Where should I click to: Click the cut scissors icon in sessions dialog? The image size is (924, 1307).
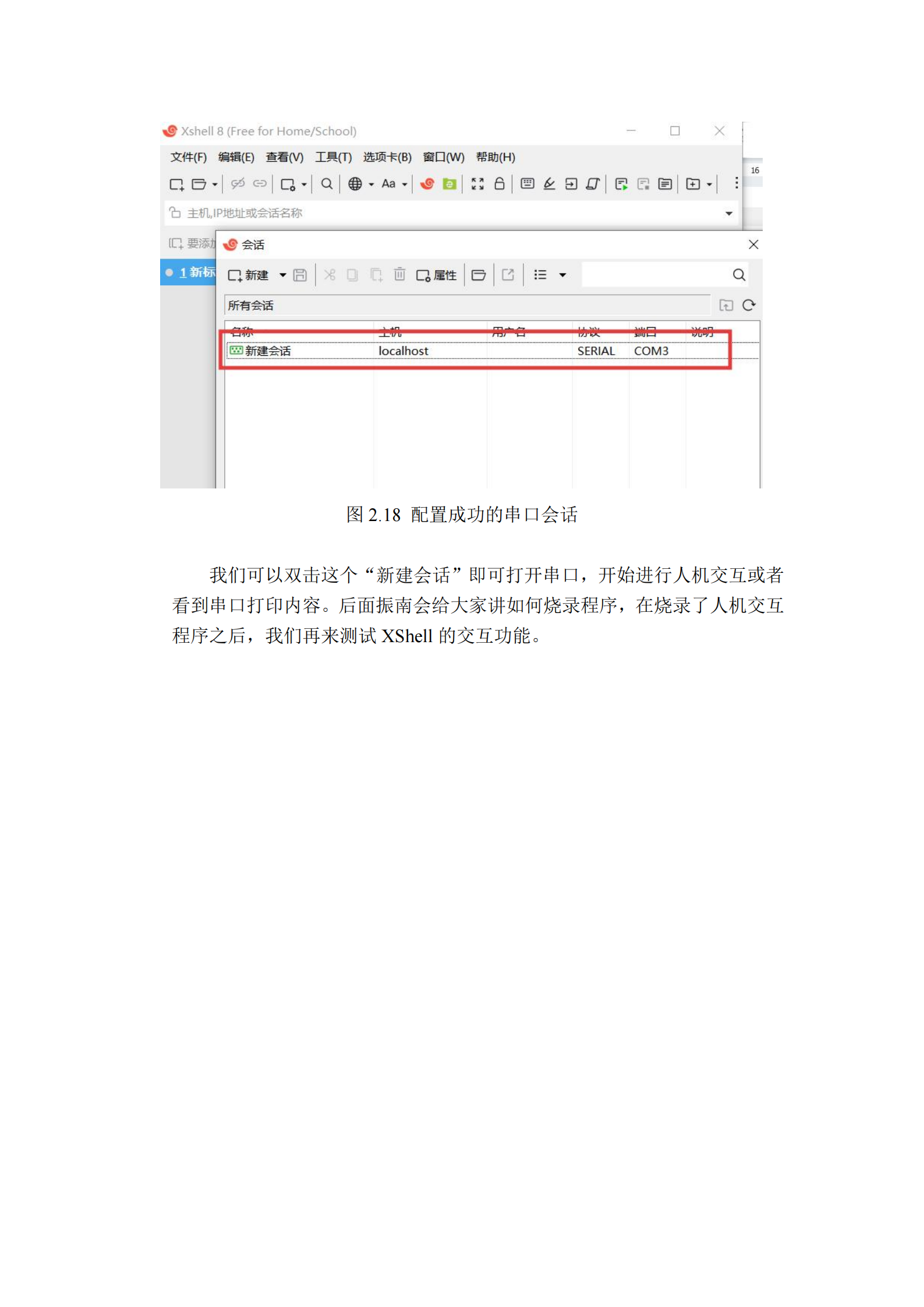[x=330, y=275]
